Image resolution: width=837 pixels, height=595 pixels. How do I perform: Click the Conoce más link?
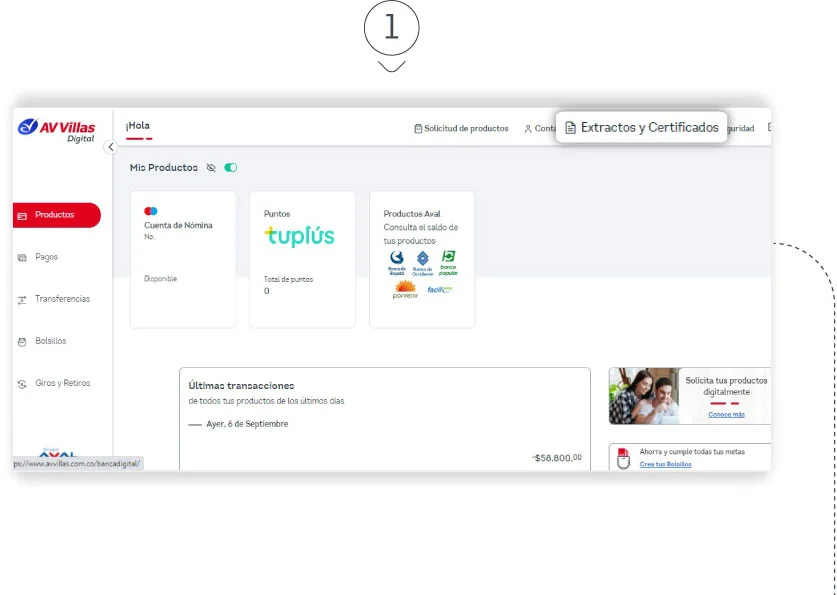[x=726, y=414]
